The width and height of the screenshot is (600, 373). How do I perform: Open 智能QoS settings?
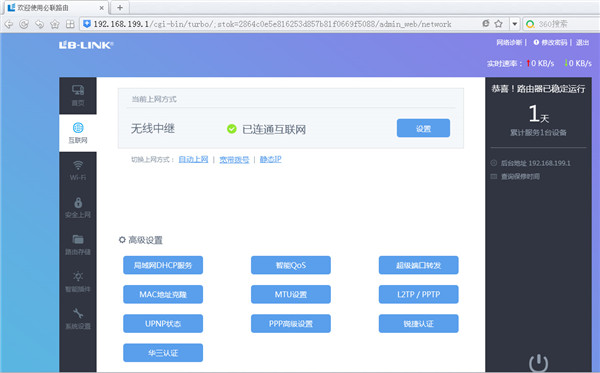[291, 265]
